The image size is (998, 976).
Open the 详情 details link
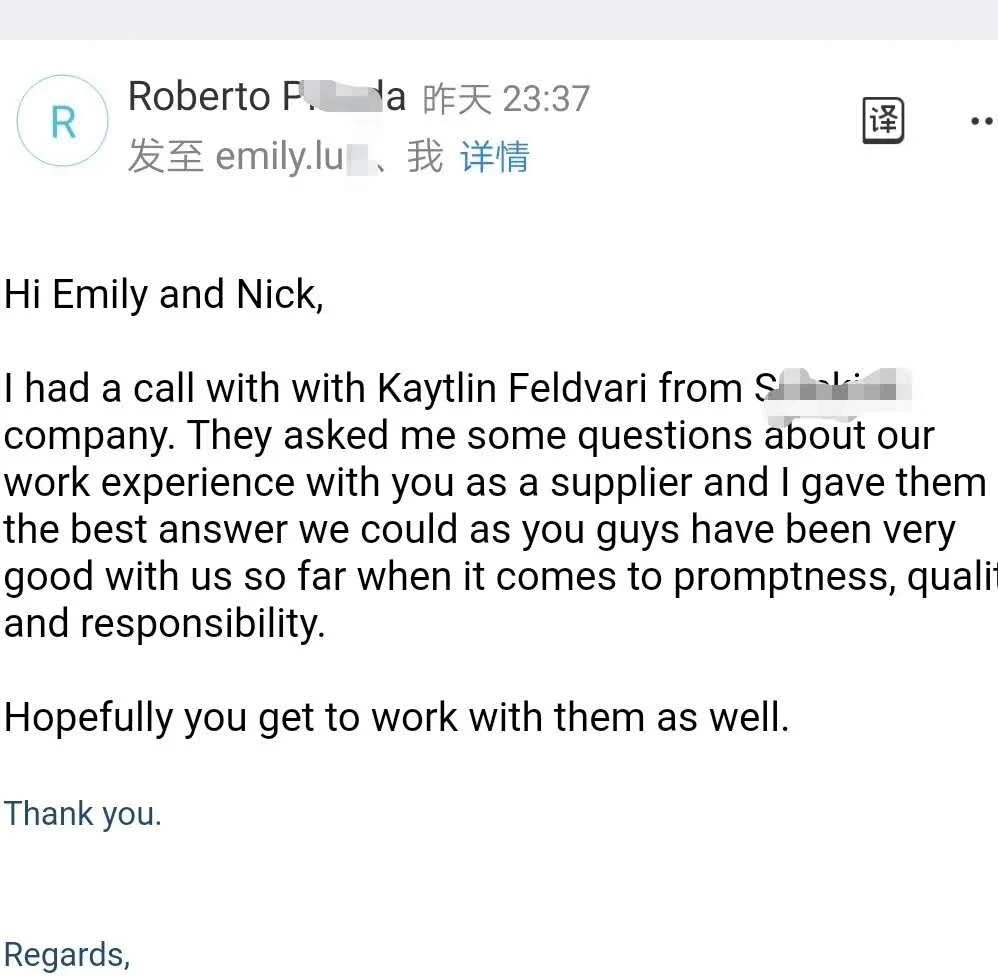495,157
